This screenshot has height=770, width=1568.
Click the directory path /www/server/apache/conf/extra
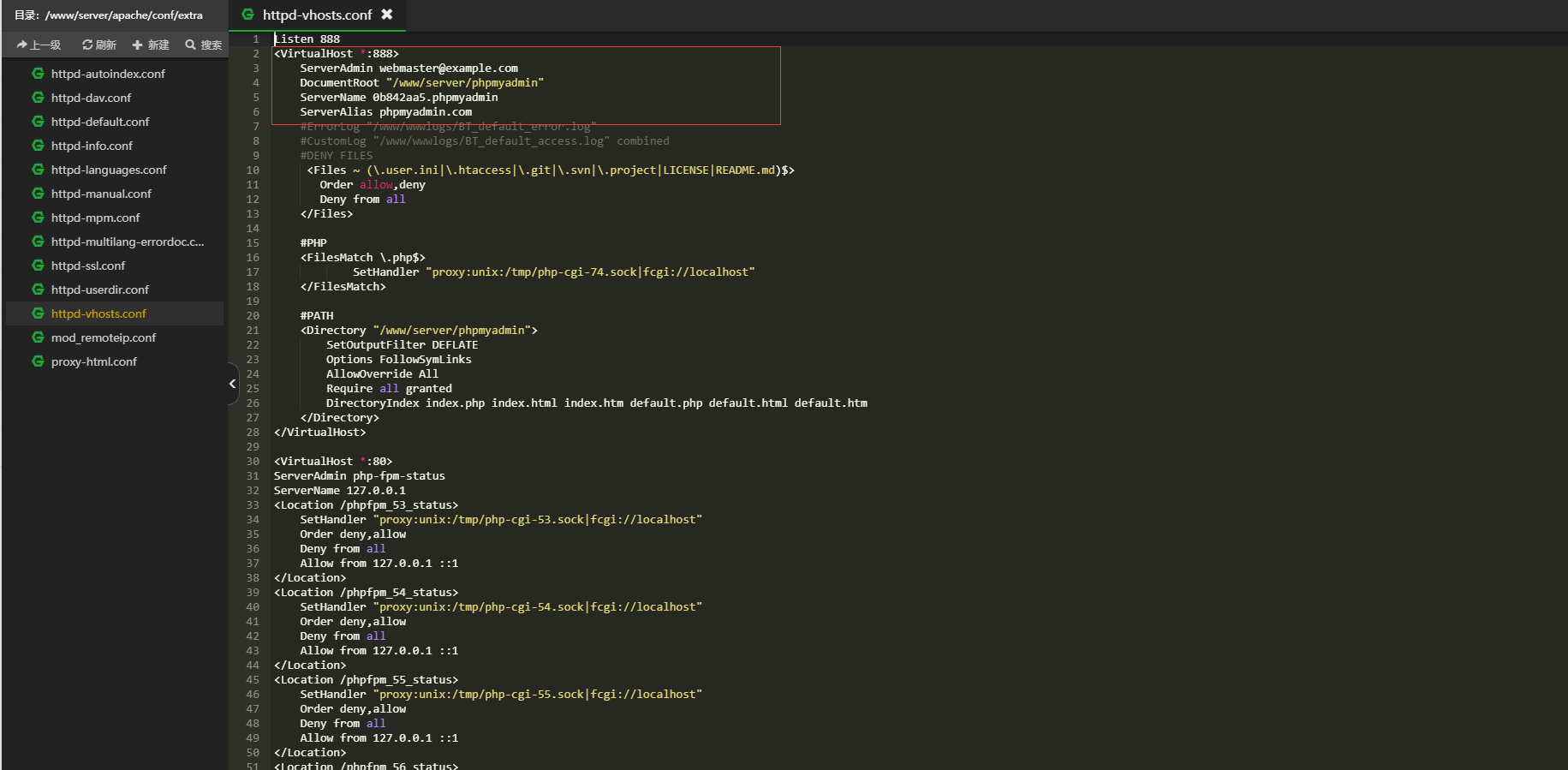(x=124, y=15)
